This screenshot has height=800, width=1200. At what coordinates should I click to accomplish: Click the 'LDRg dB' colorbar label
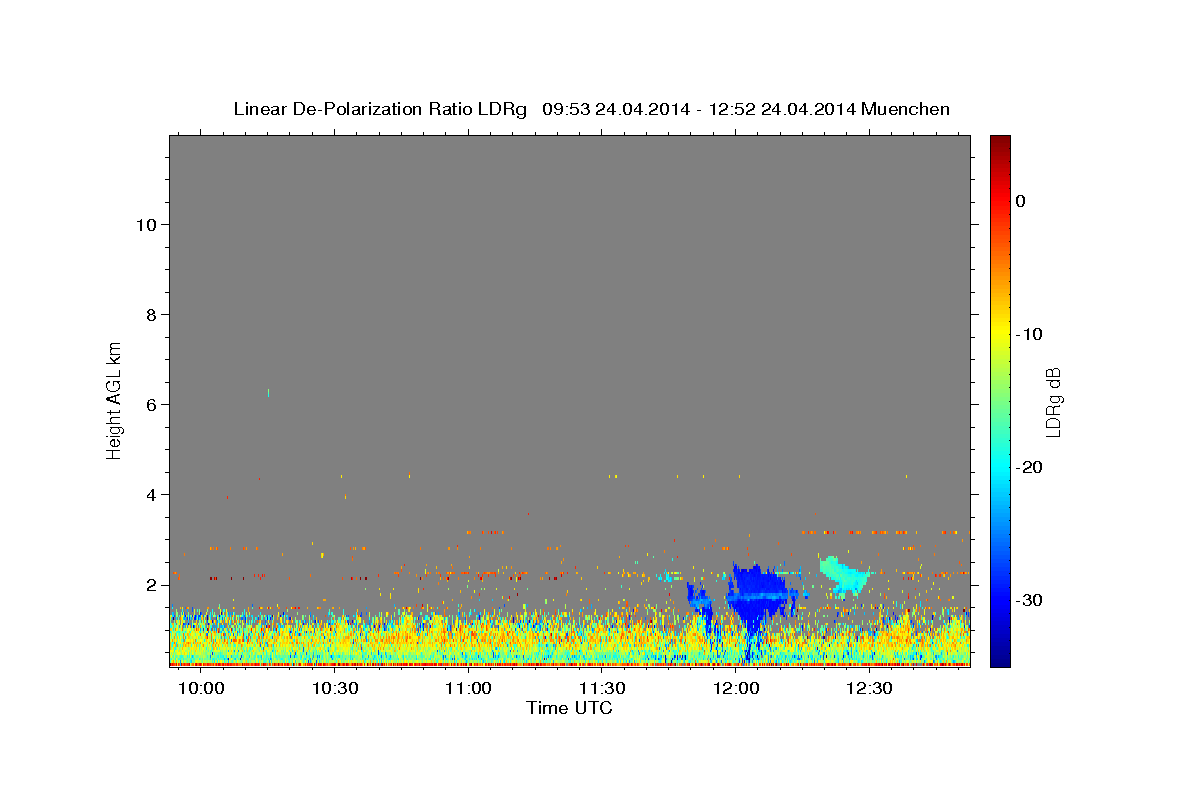tap(1053, 401)
